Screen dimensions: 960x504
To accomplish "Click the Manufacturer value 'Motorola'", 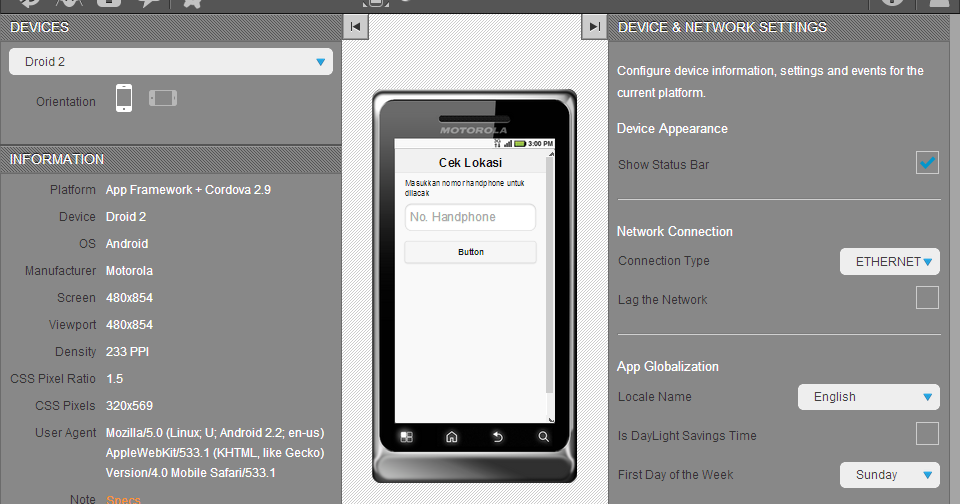I will (129, 271).
